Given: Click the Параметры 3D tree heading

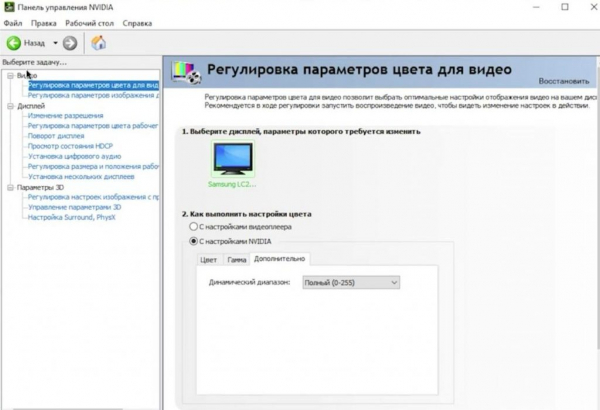Looking at the screenshot, I should coord(40,187).
